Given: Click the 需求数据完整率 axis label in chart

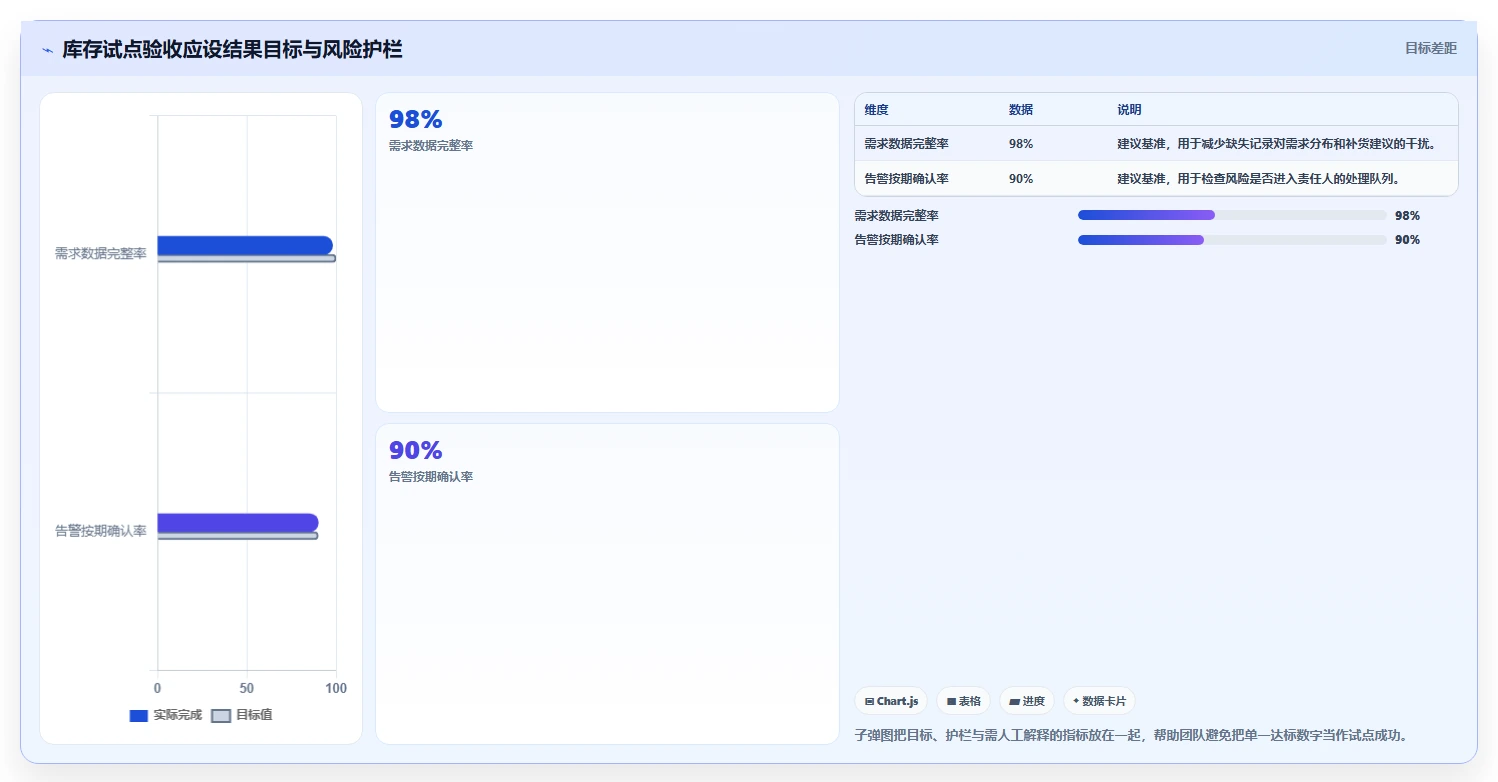Looking at the screenshot, I should pyautogui.click(x=101, y=254).
